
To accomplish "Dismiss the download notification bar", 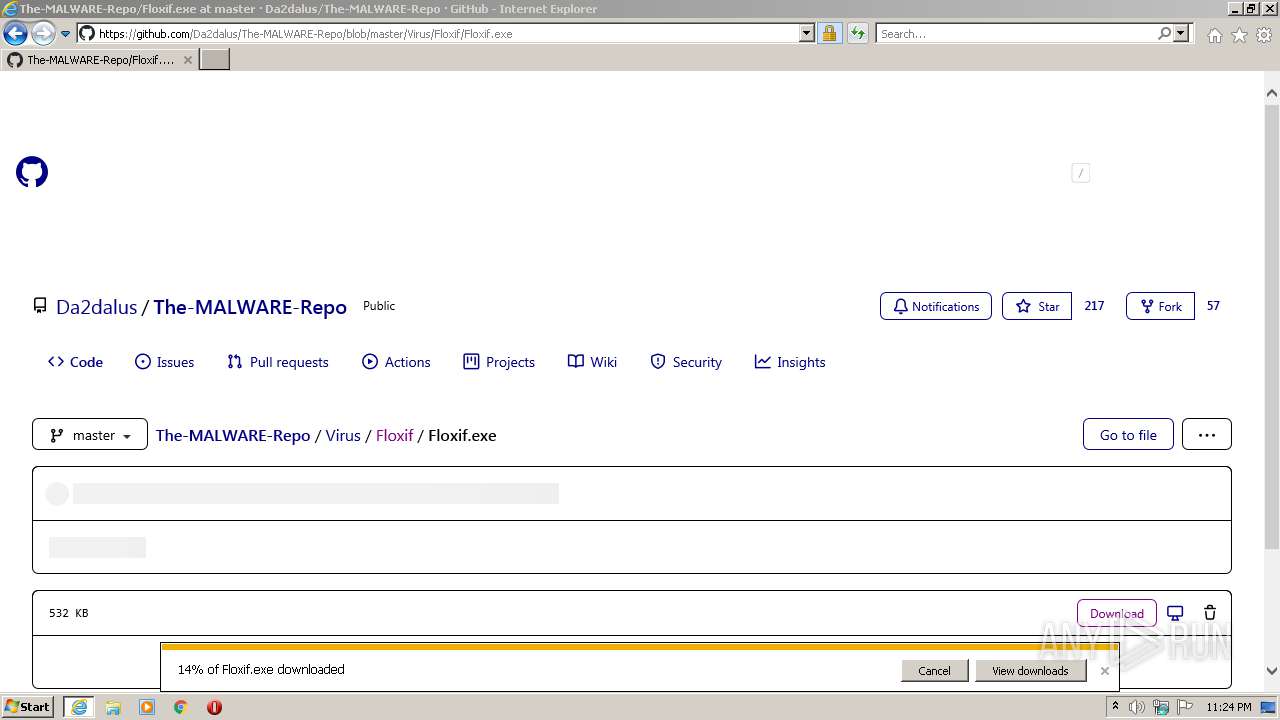I will click(1105, 671).
